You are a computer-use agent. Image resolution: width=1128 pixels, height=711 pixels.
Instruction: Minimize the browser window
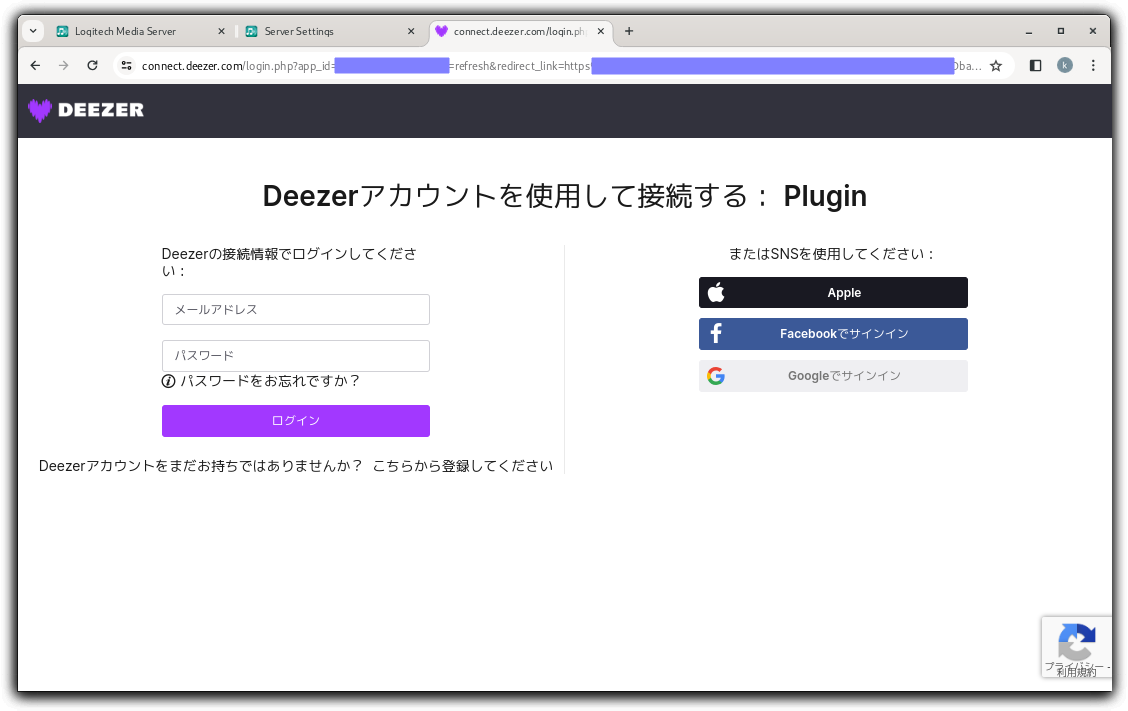pos(1029,31)
